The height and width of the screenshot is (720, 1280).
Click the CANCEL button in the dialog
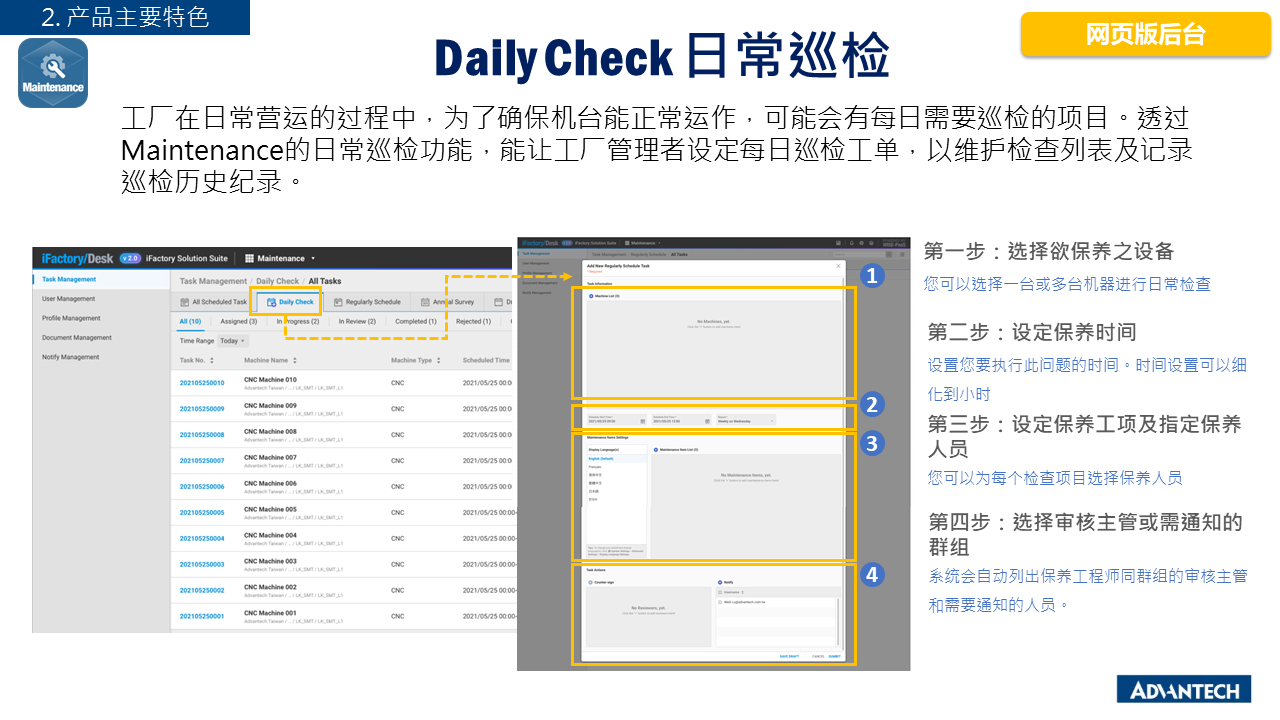818,656
